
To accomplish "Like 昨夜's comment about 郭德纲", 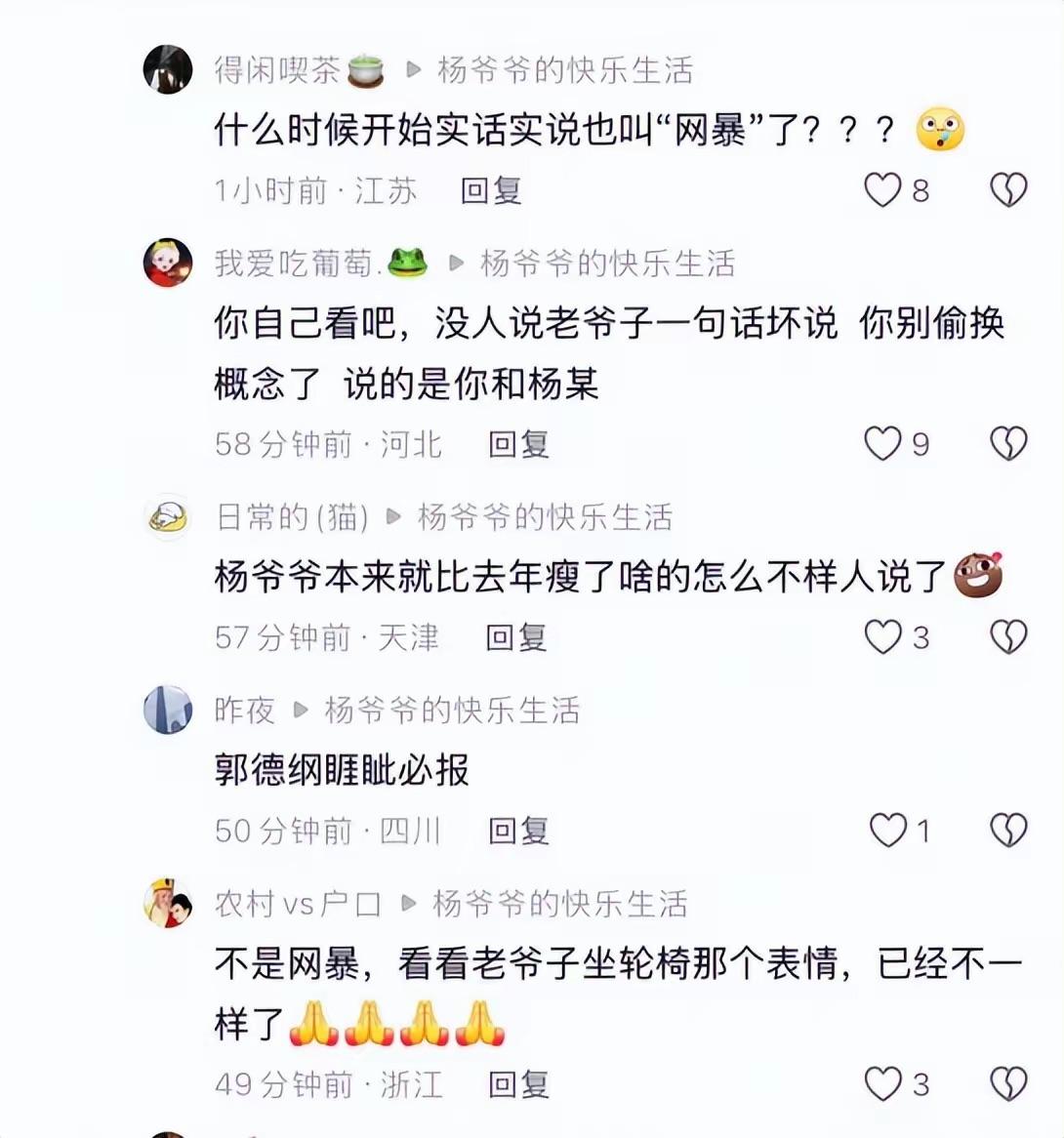I will (888, 831).
